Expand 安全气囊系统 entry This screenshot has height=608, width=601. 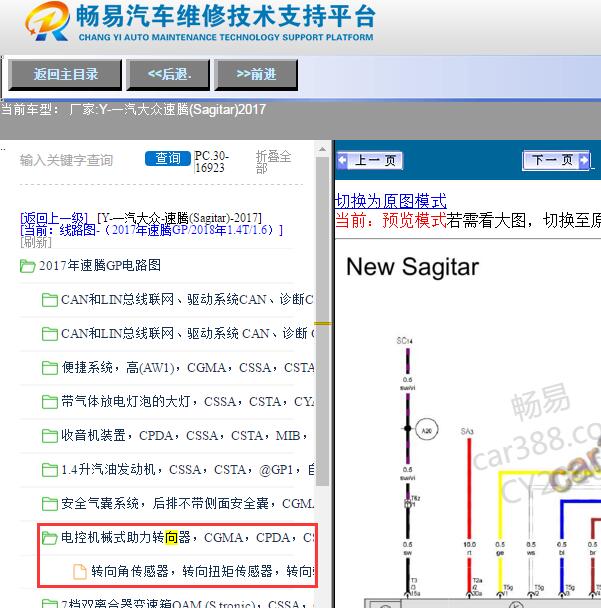[188, 503]
